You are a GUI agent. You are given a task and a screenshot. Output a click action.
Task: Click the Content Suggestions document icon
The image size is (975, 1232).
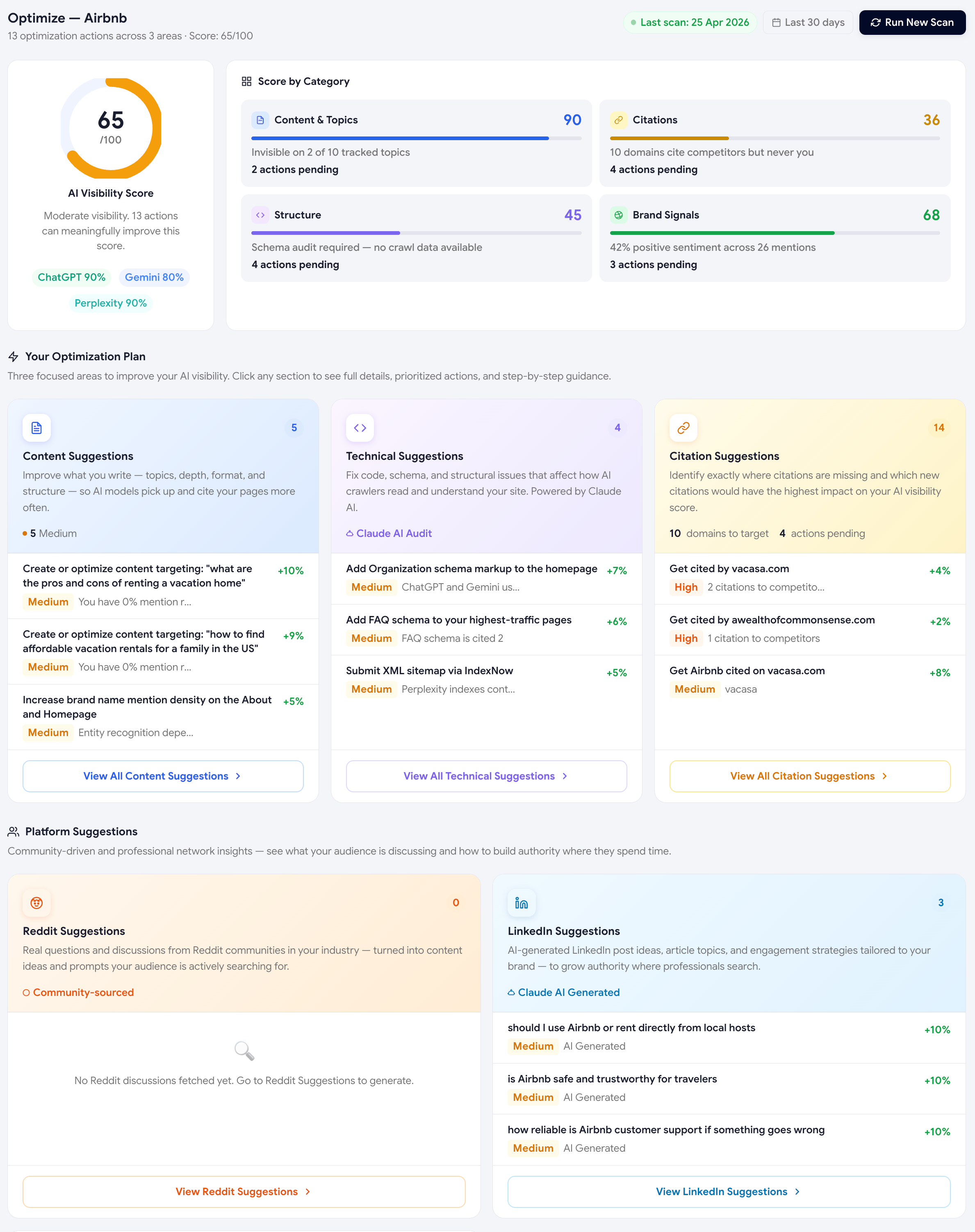36,428
